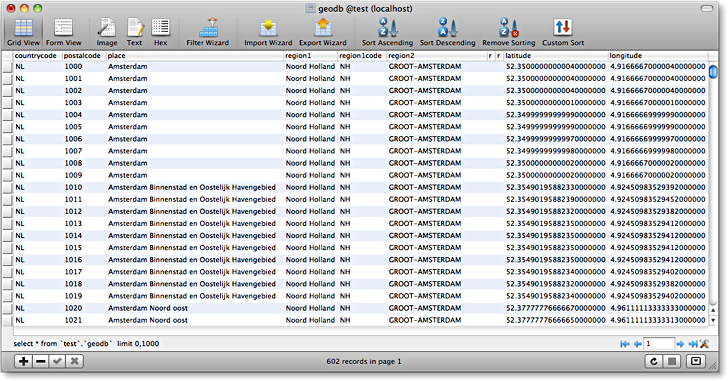Apply Sort Descending
The image size is (728, 381).
(448, 32)
